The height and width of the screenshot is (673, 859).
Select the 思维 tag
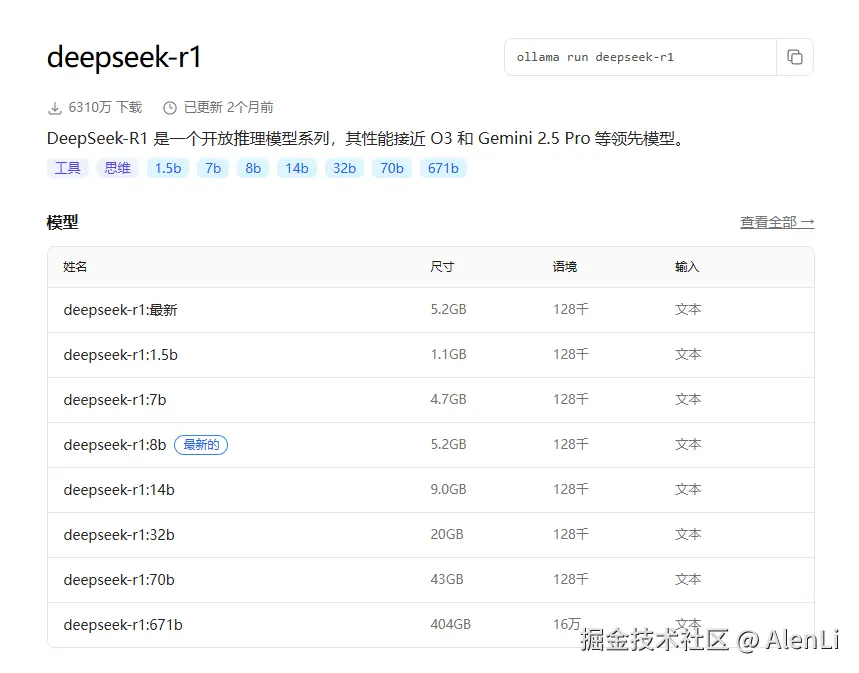(118, 168)
